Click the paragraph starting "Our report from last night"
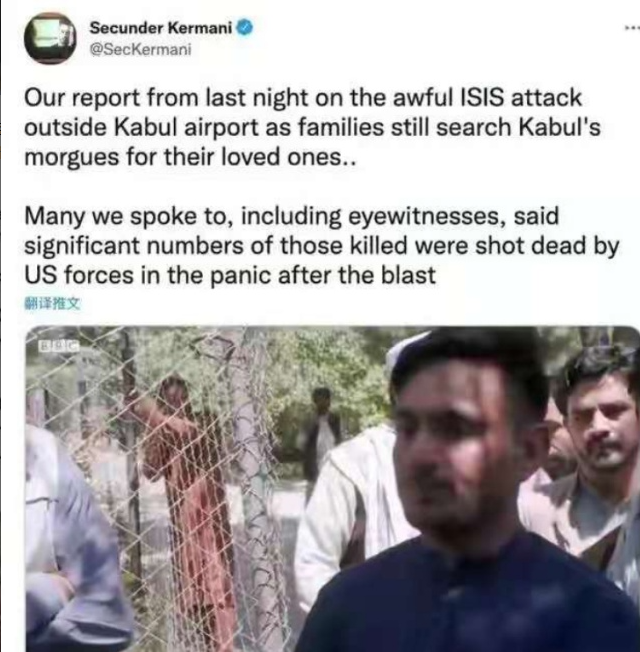Screen dimensions: 640x652 pos(312,127)
